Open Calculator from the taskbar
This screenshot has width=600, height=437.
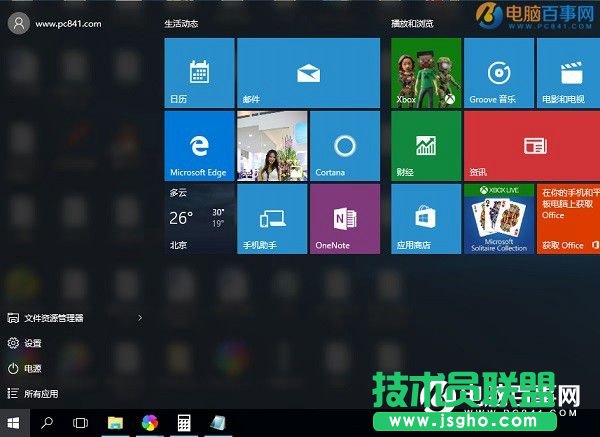coord(184,423)
